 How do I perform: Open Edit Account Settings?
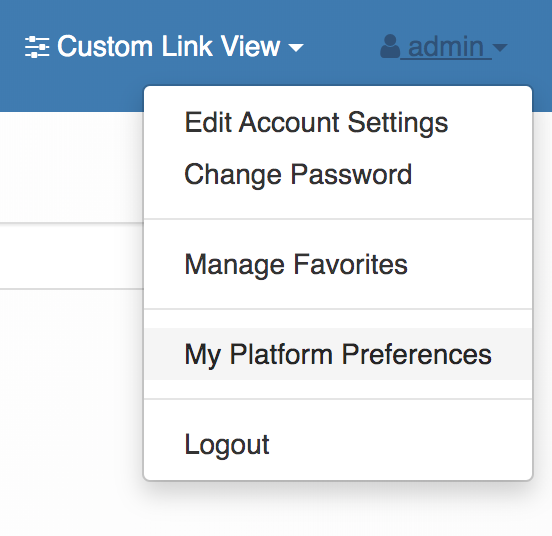click(338, 123)
